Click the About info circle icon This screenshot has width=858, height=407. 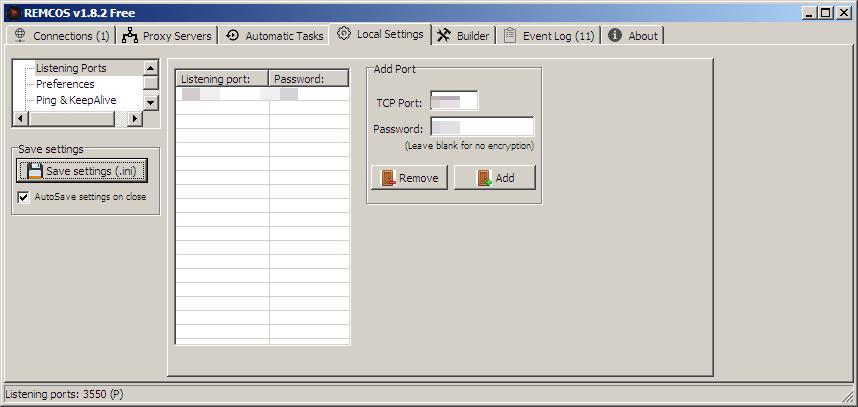(615, 35)
